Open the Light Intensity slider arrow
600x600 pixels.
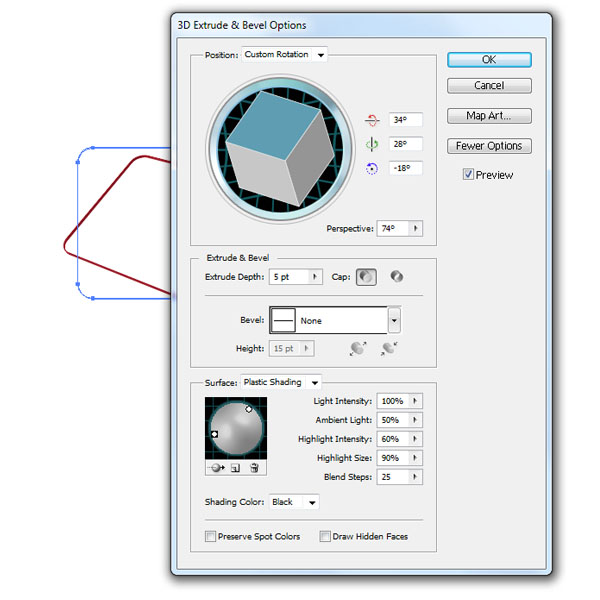click(415, 401)
